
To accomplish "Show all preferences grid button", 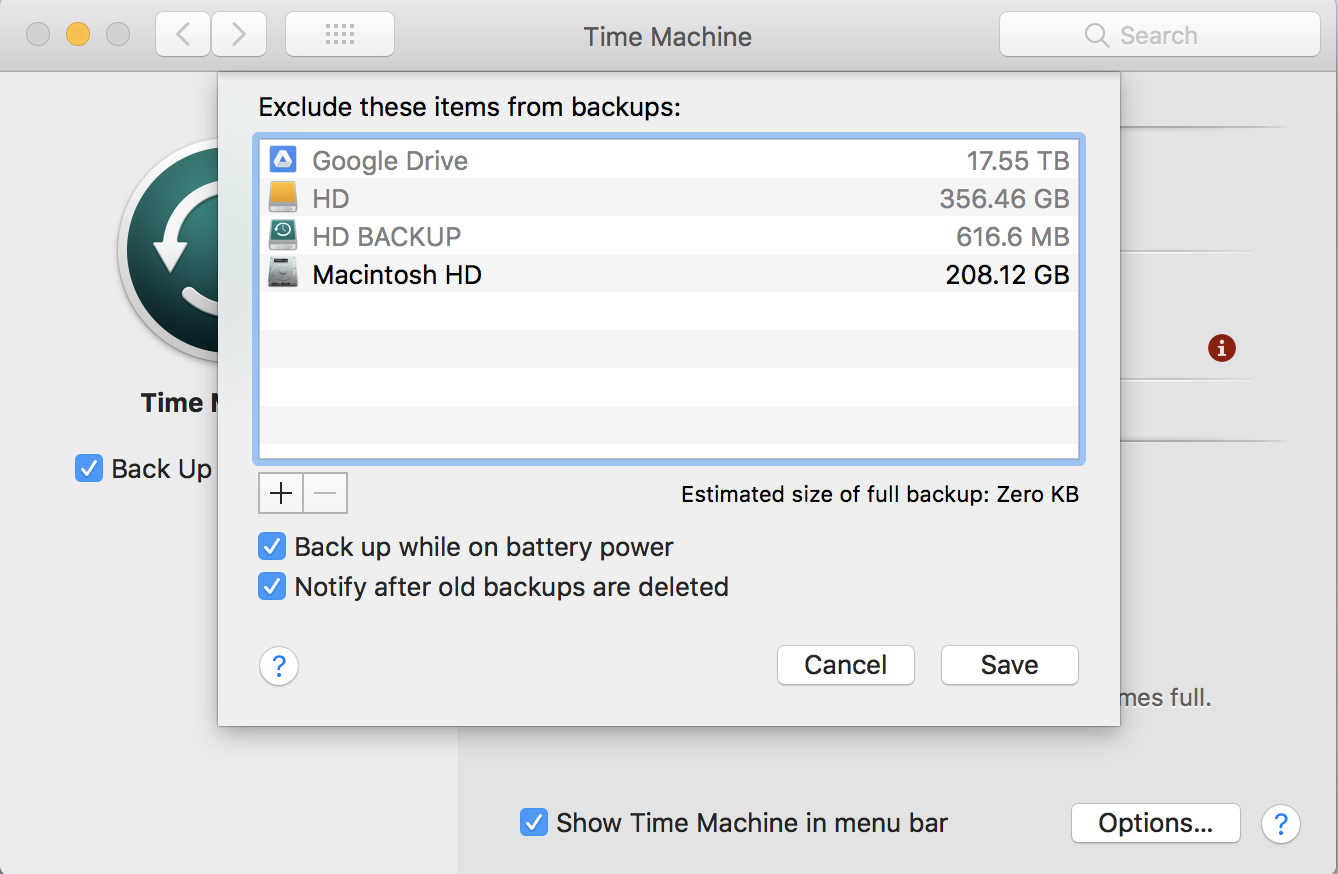I will pos(340,35).
